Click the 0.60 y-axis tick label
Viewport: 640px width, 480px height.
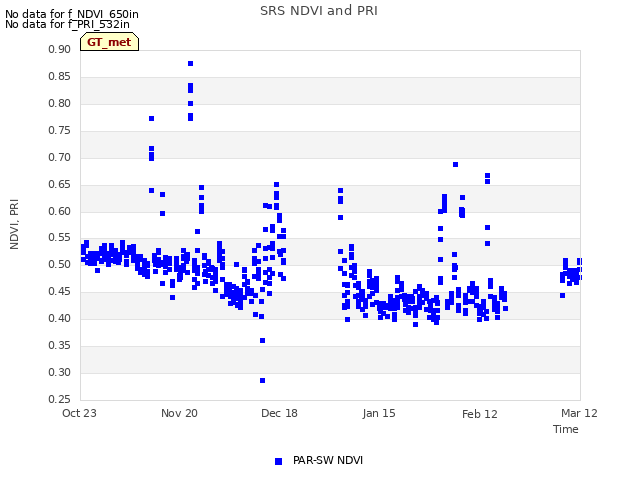[x=59, y=211]
